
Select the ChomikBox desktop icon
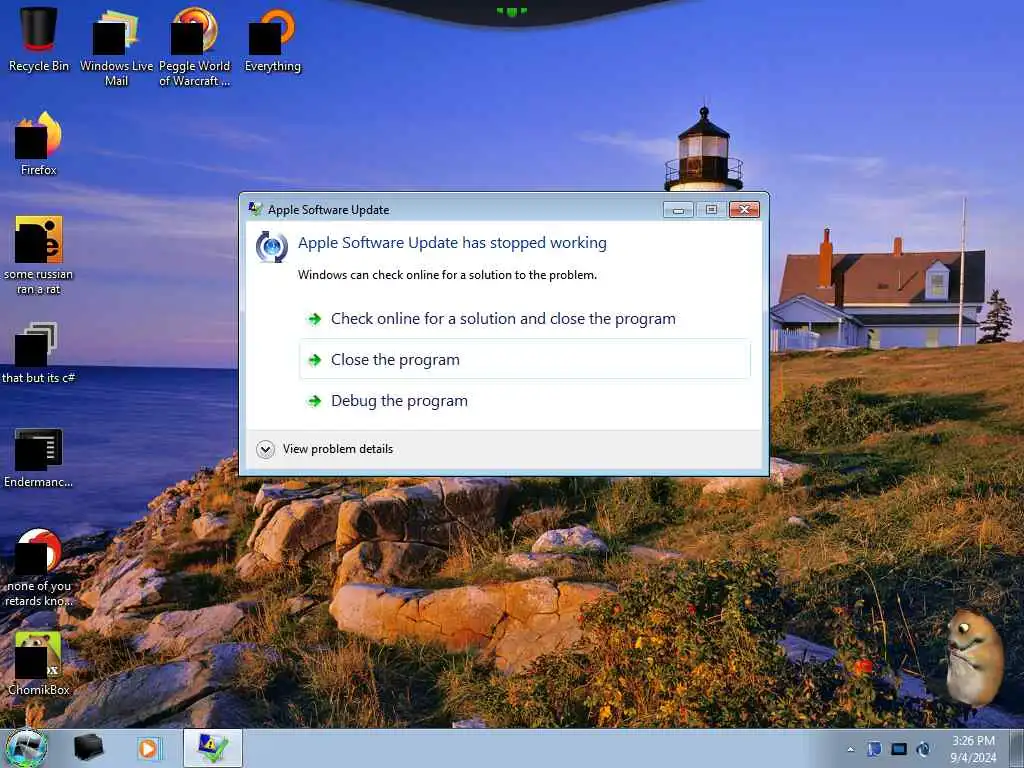click(x=39, y=664)
